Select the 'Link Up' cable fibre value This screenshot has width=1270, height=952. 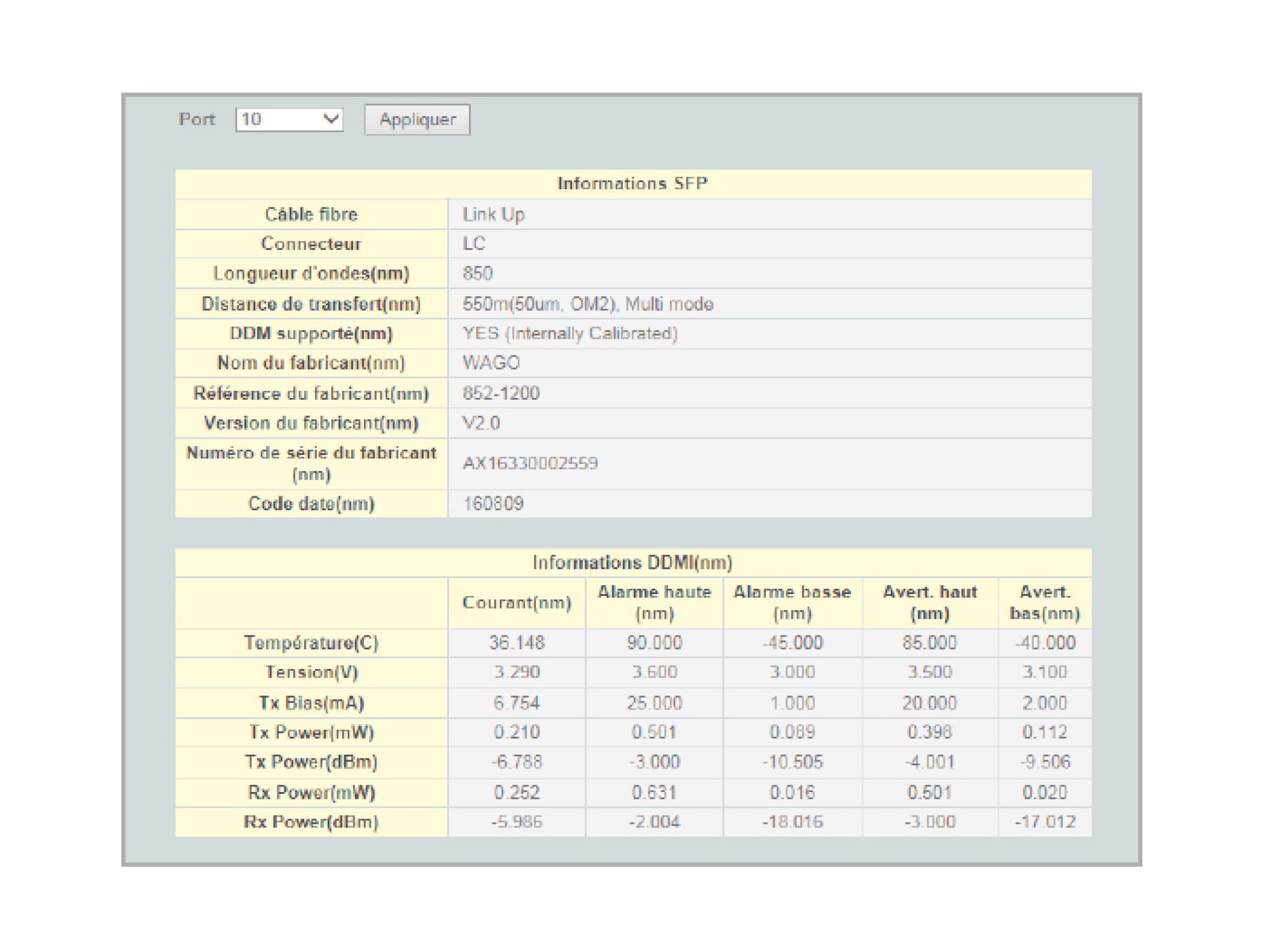tap(493, 215)
